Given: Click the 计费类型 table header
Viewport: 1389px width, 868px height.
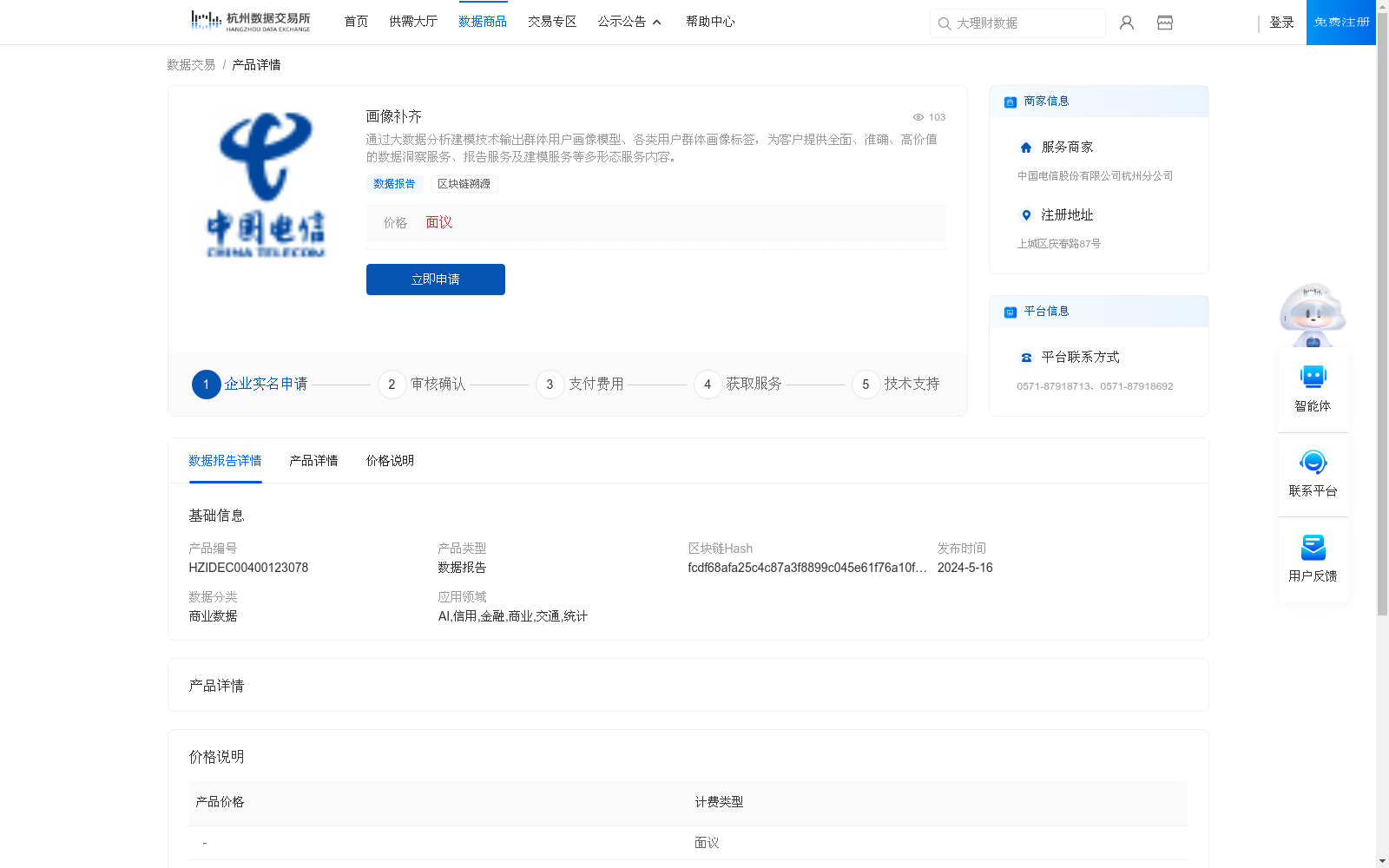Looking at the screenshot, I should (x=719, y=802).
